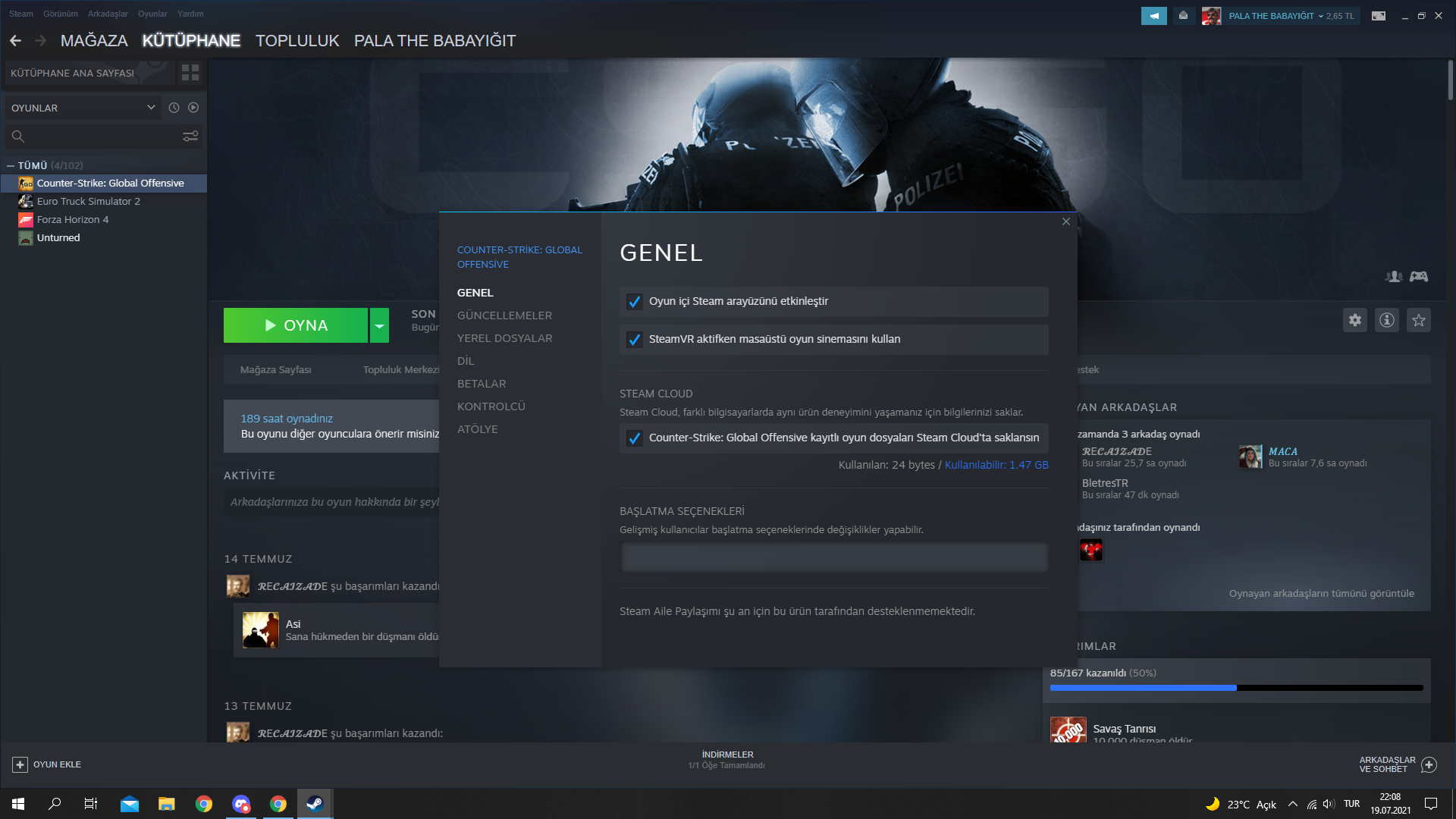Viewport: 1456px width, 819px height.
Task: Click the recent activity clock filter icon
Action: tap(174, 108)
